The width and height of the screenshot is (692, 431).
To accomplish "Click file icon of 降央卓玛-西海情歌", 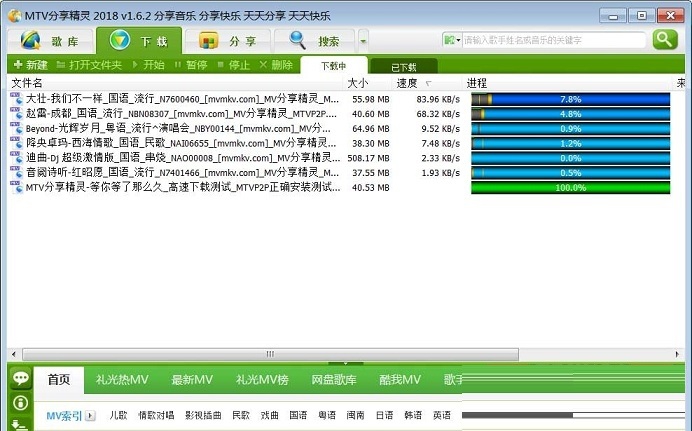I will click(16, 143).
